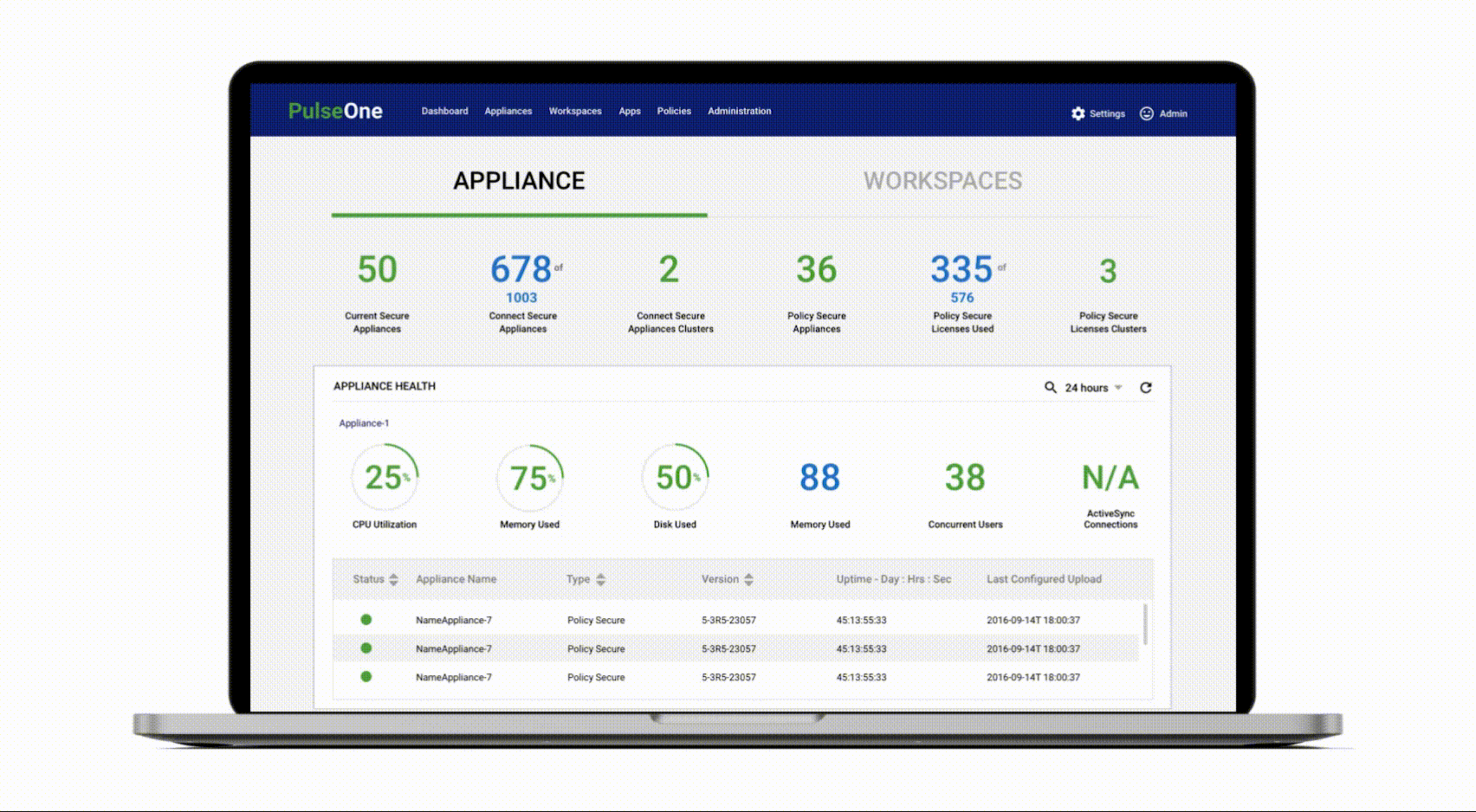Click the Disk Used caption
Screen dimensions: 1476x812
[x=675, y=525]
